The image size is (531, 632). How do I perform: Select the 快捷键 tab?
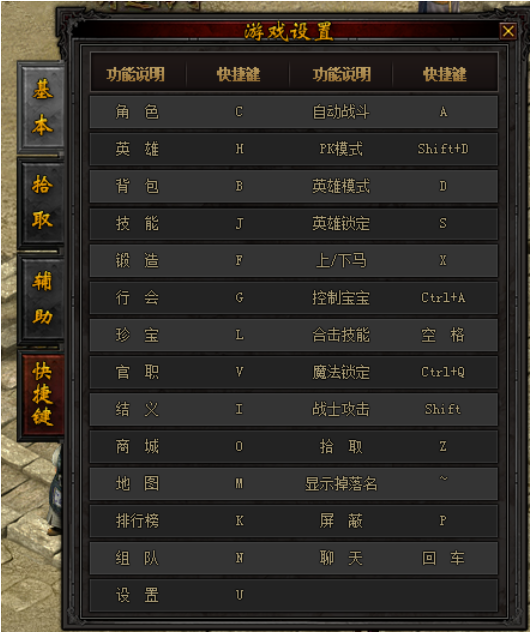click(42, 394)
